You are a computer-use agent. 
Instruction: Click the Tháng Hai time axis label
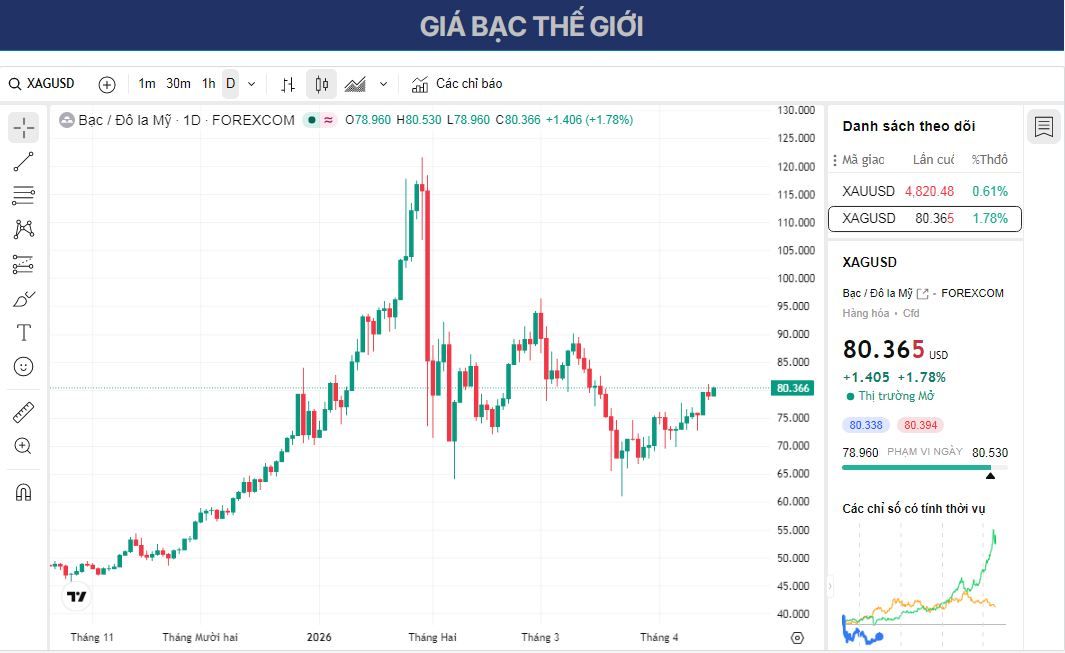point(432,637)
